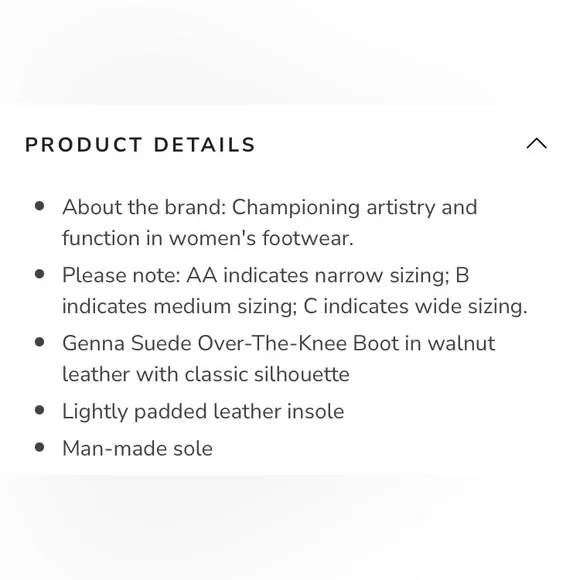The height and width of the screenshot is (580, 580).
Task: Click the Lightly padded leather insole text
Action: tap(203, 412)
